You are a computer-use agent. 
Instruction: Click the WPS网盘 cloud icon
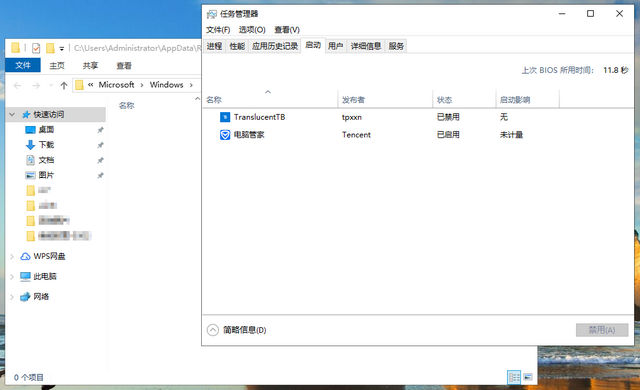25,256
